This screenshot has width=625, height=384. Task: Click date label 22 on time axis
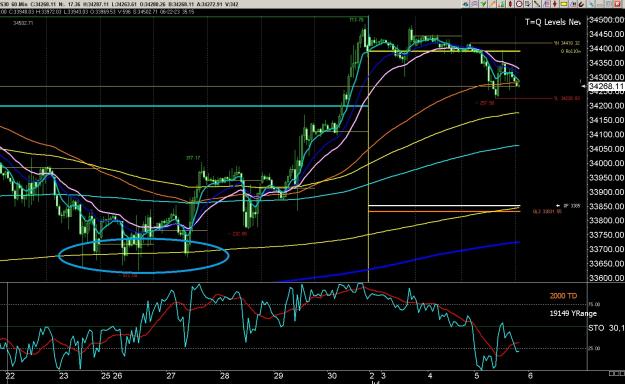[10, 376]
